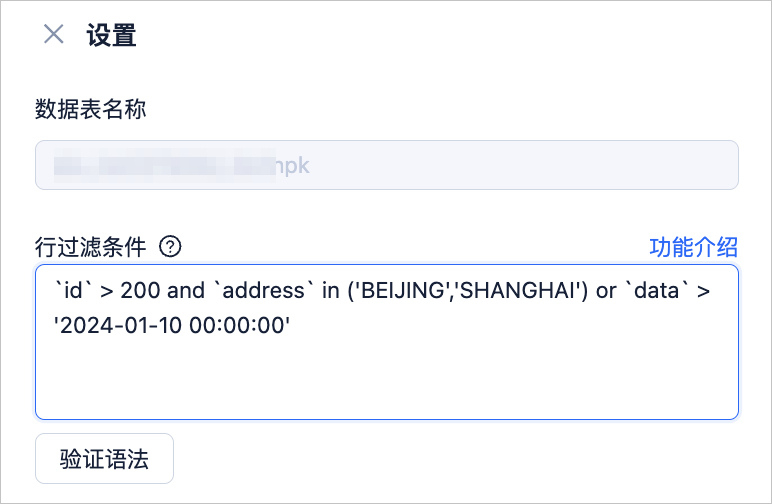This screenshot has height=504, width=772.
Task: Place cursor on `address` in the filter
Action: (264, 290)
